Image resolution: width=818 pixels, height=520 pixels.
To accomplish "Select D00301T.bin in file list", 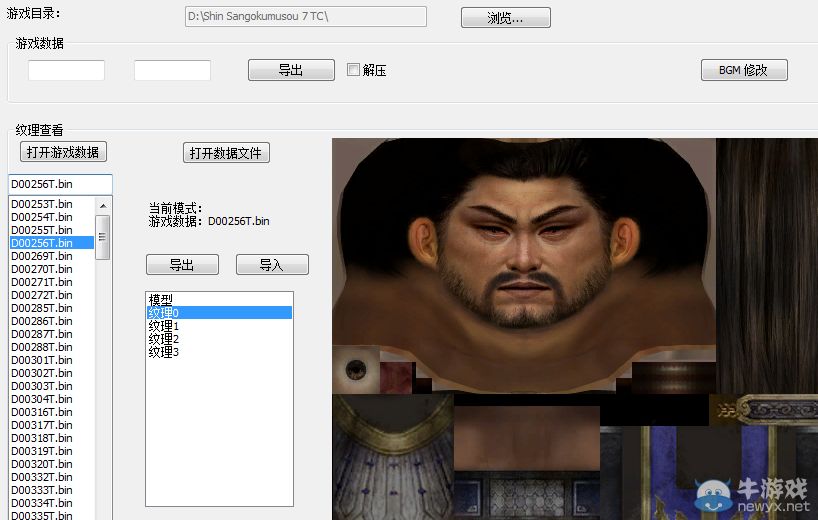I will point(52,360).
